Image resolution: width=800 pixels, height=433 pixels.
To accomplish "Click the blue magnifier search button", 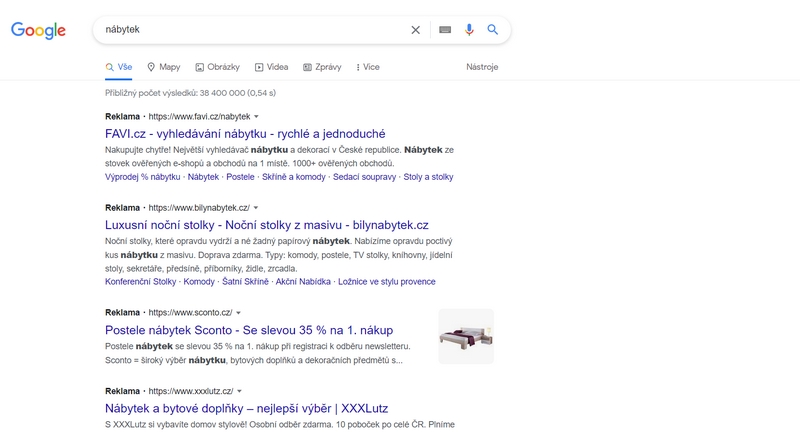I will [492, 30].
